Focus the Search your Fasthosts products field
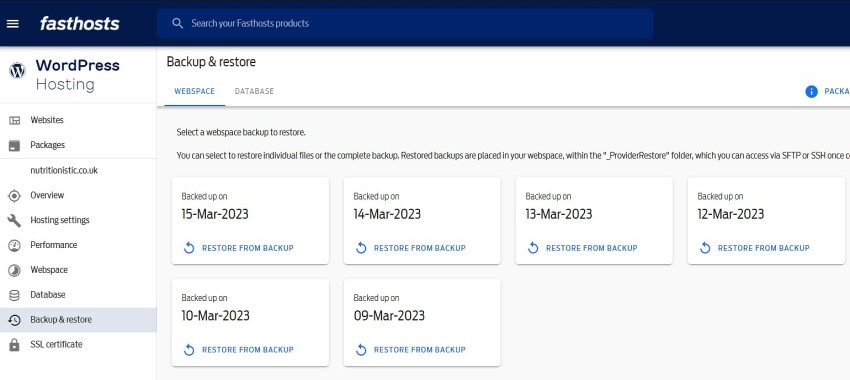Viewport: 850px width, 380px height. (405, 23)
